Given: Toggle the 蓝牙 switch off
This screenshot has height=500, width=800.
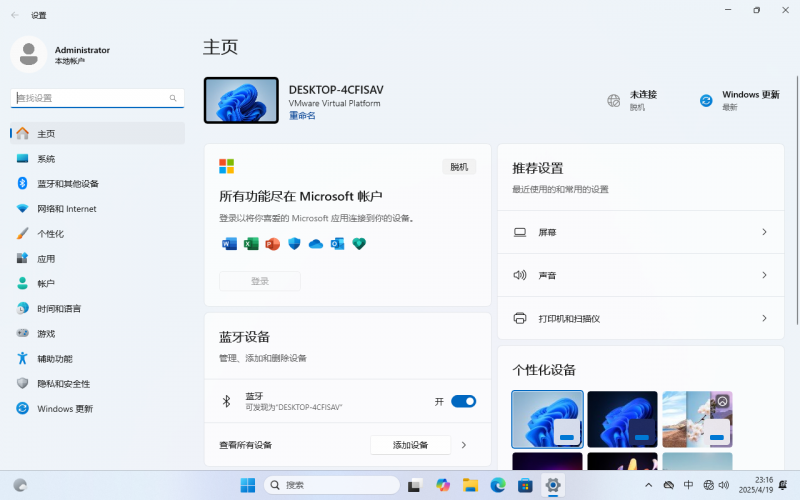Looking at the screenshot, I should 463,402.
